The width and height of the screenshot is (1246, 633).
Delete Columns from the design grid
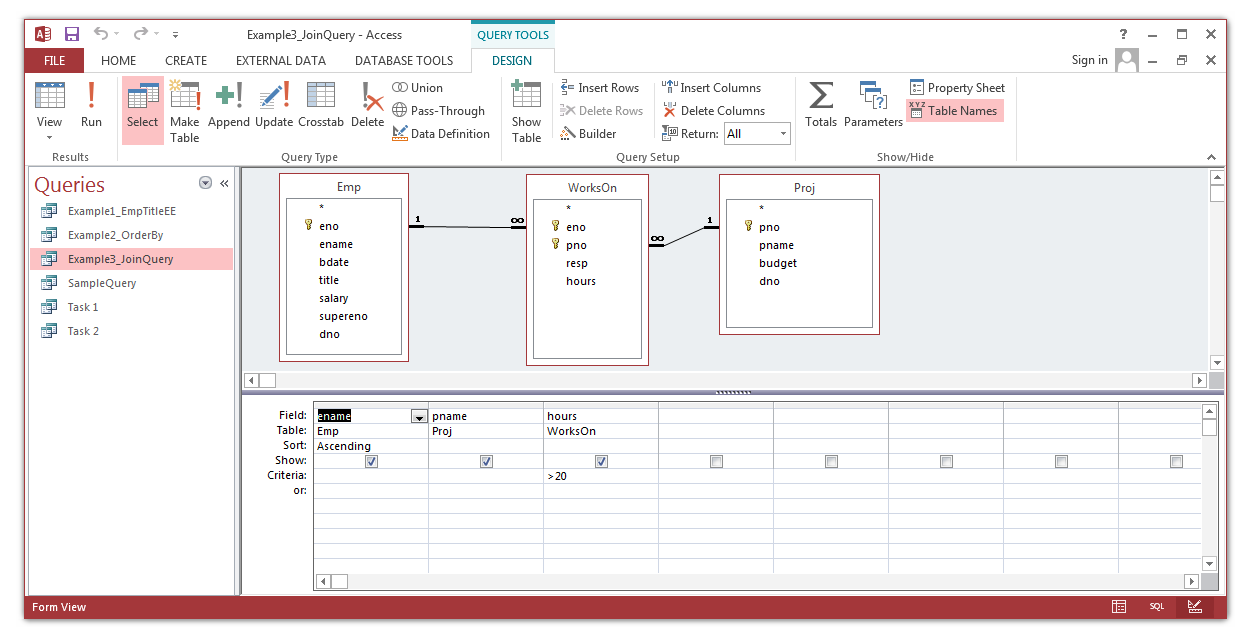click(x=714, y=111)
